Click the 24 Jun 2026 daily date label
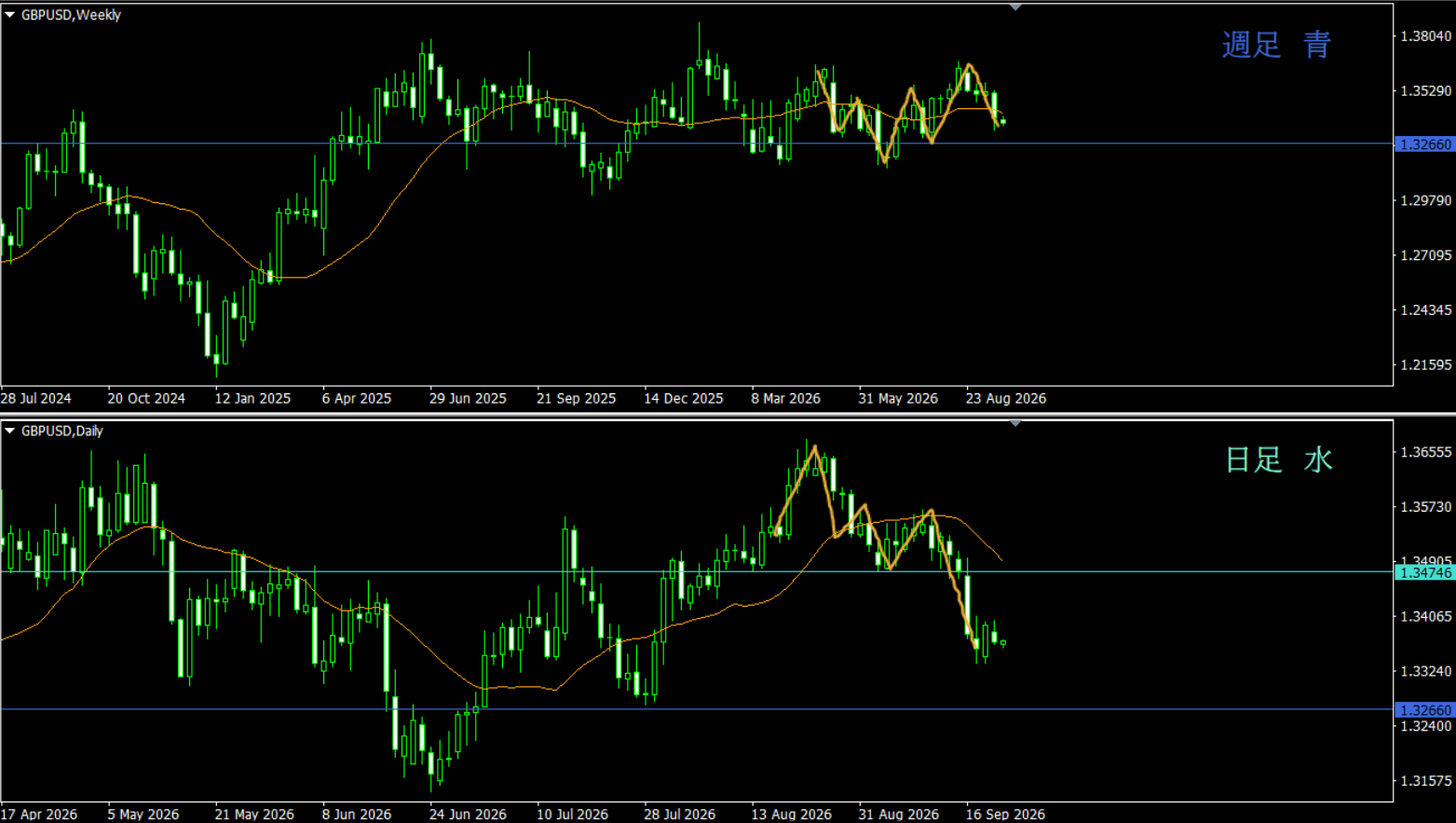1456x823 pixels. click(x=468, y=814)
